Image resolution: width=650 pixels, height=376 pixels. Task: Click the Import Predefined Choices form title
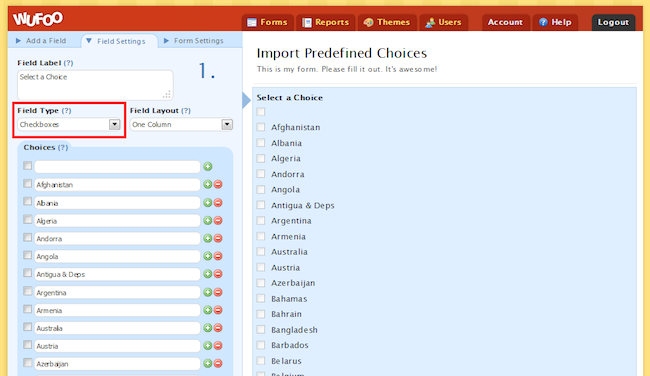[342, 53]
